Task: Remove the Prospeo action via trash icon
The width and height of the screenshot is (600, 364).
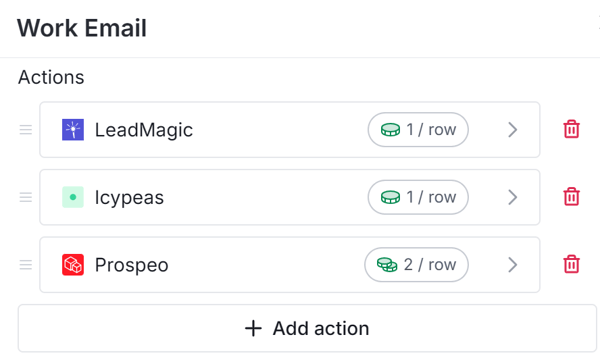Action: [x=571, y=264]
